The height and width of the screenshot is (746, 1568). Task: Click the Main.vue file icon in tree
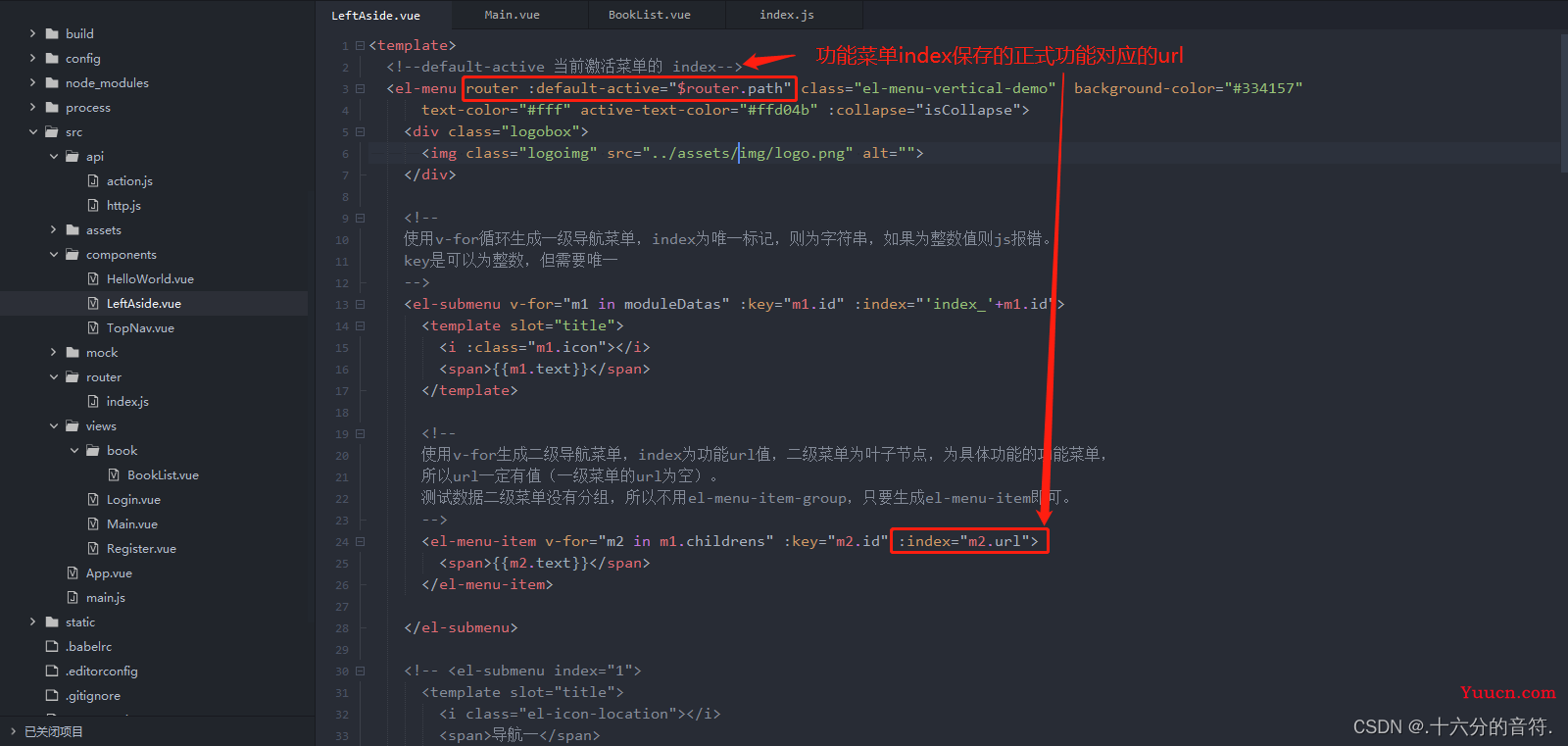click(93, 523)
